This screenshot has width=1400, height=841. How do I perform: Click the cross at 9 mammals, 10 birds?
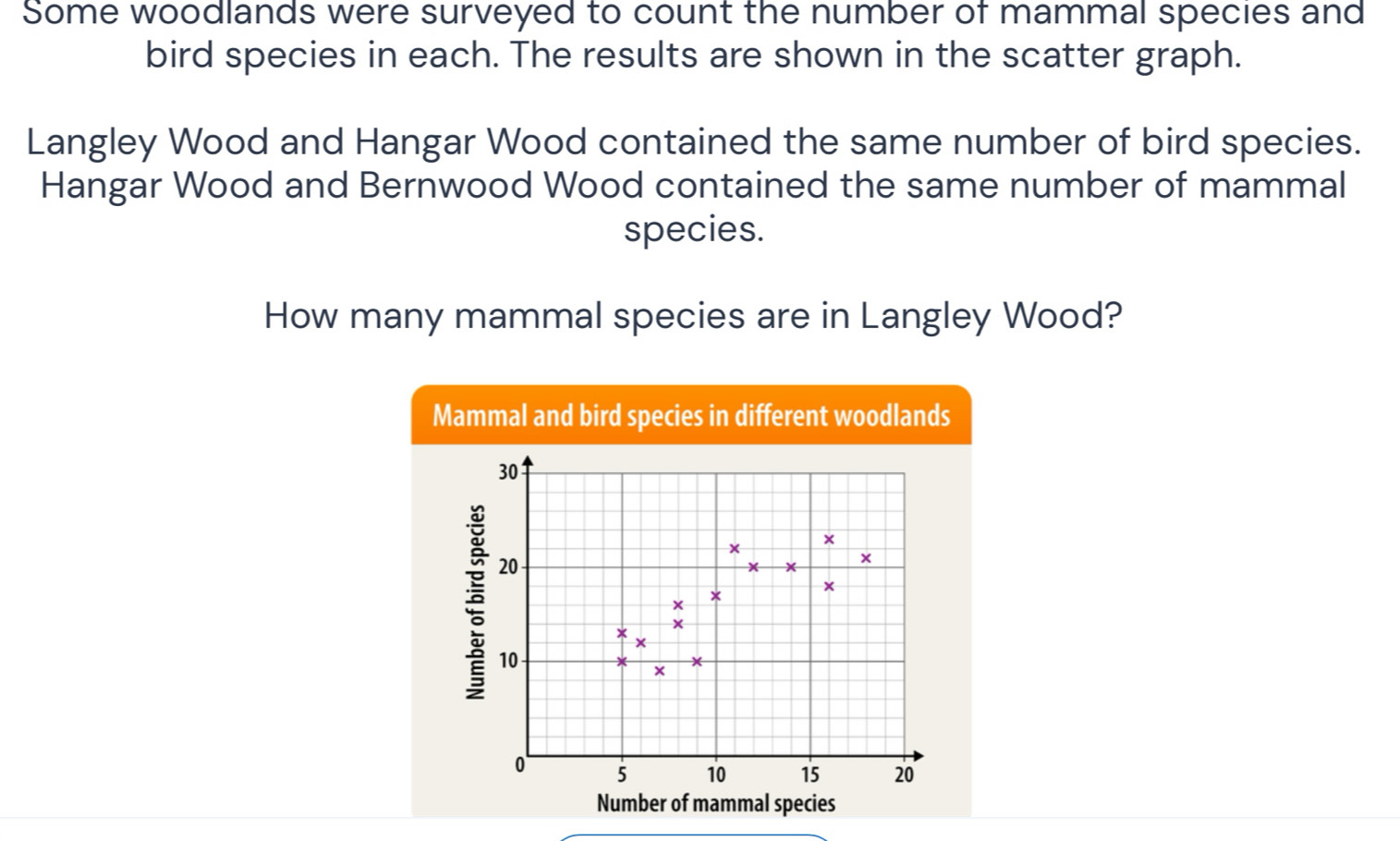[697, 661]
